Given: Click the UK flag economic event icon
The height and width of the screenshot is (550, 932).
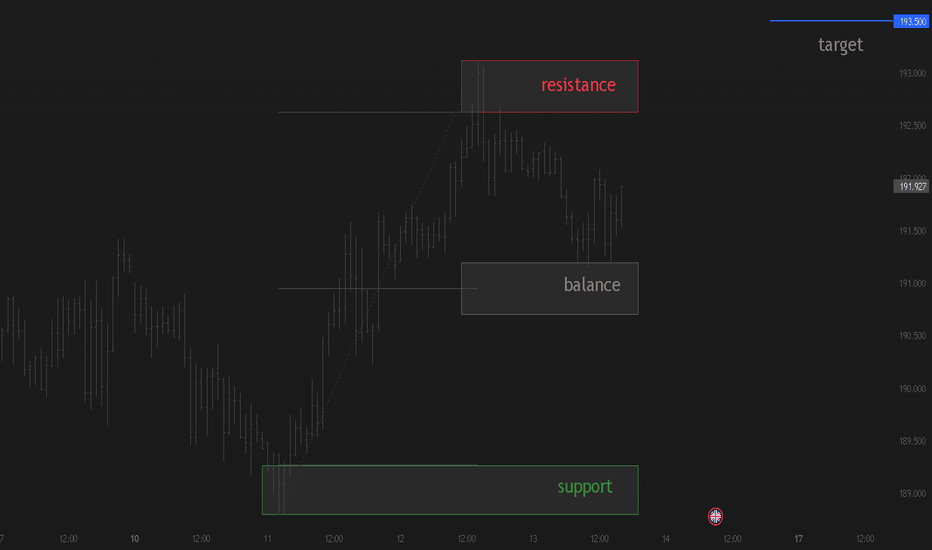Looking at the screenshot, I should click(715, 516).
